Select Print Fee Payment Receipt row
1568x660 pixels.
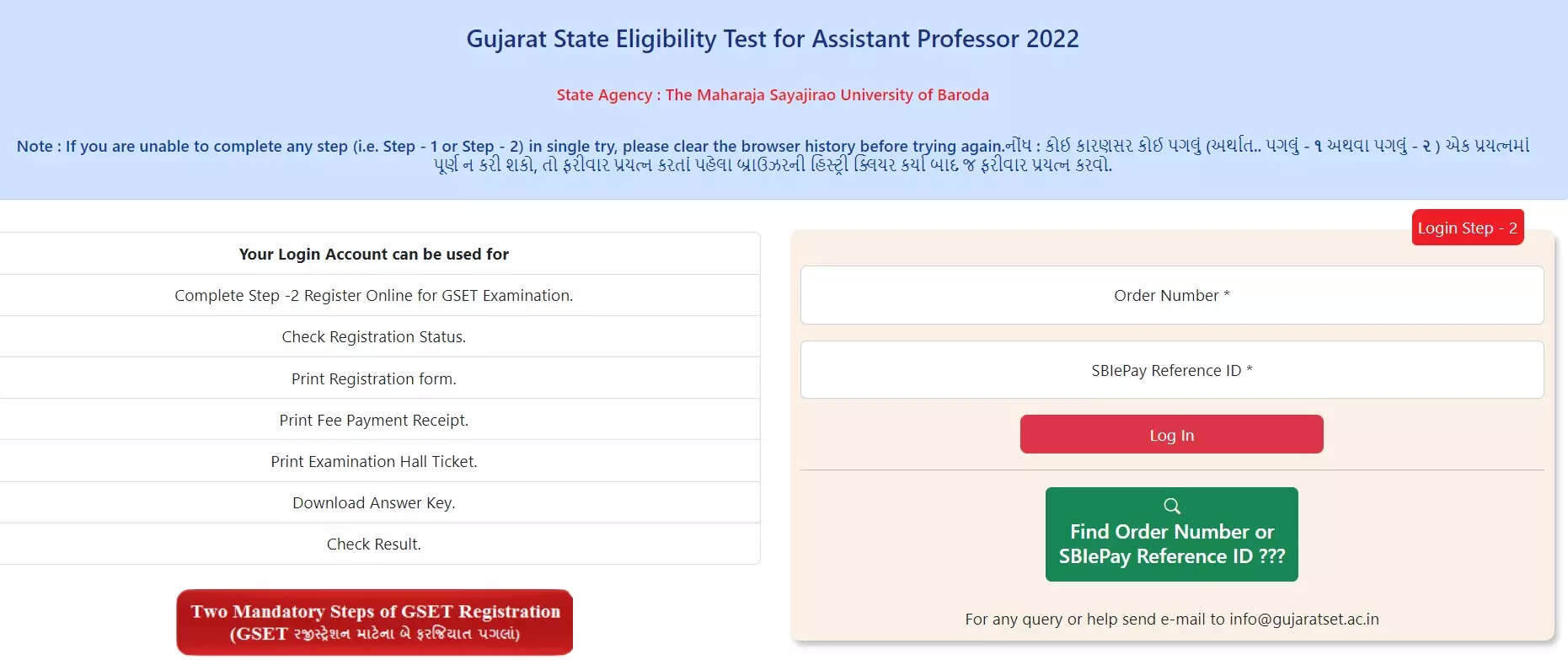373,420
